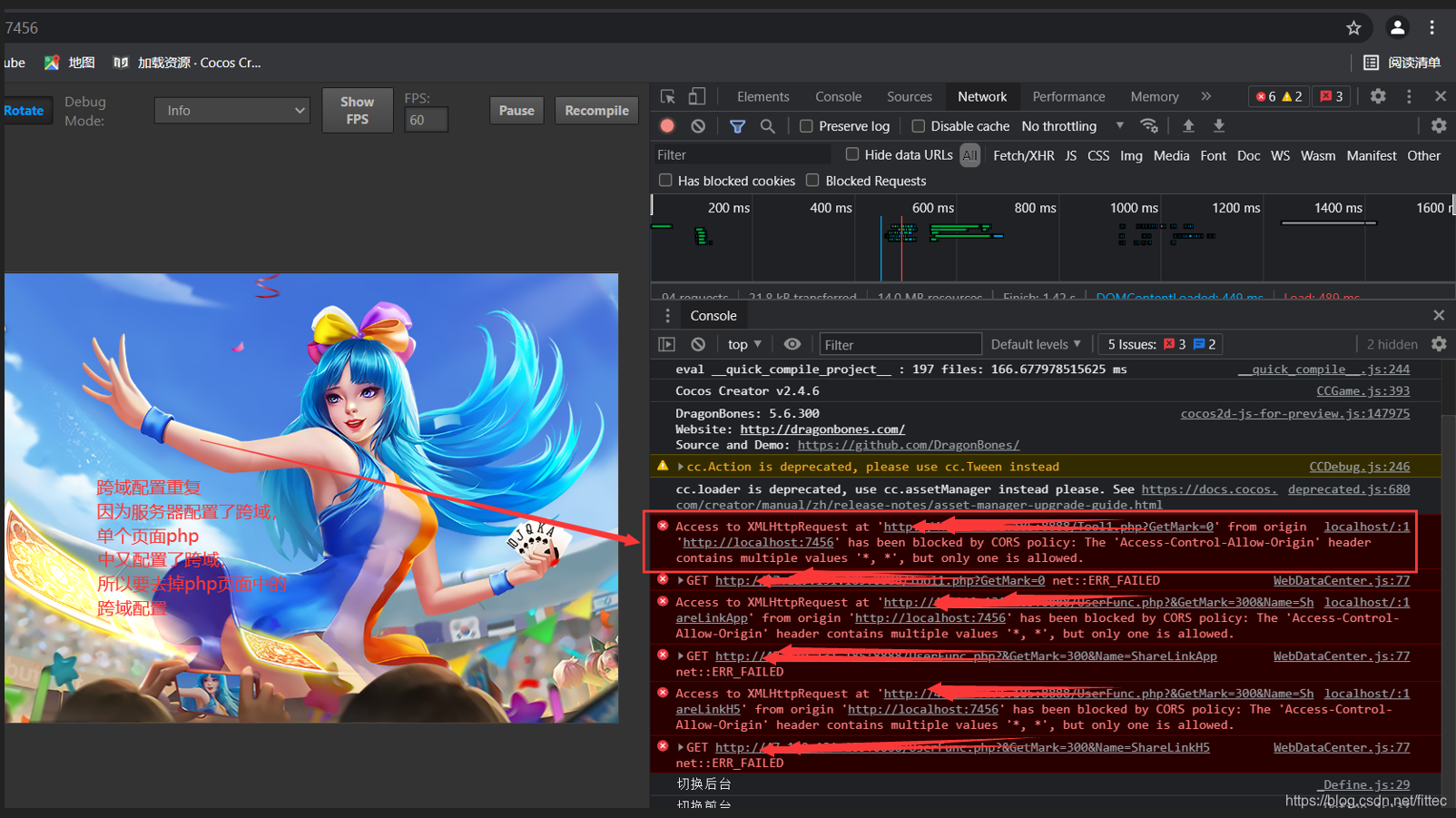This screenshot has height=818, width=1456.
Task: Open Network panel settings gear
Action: [x=1439, y=126]
